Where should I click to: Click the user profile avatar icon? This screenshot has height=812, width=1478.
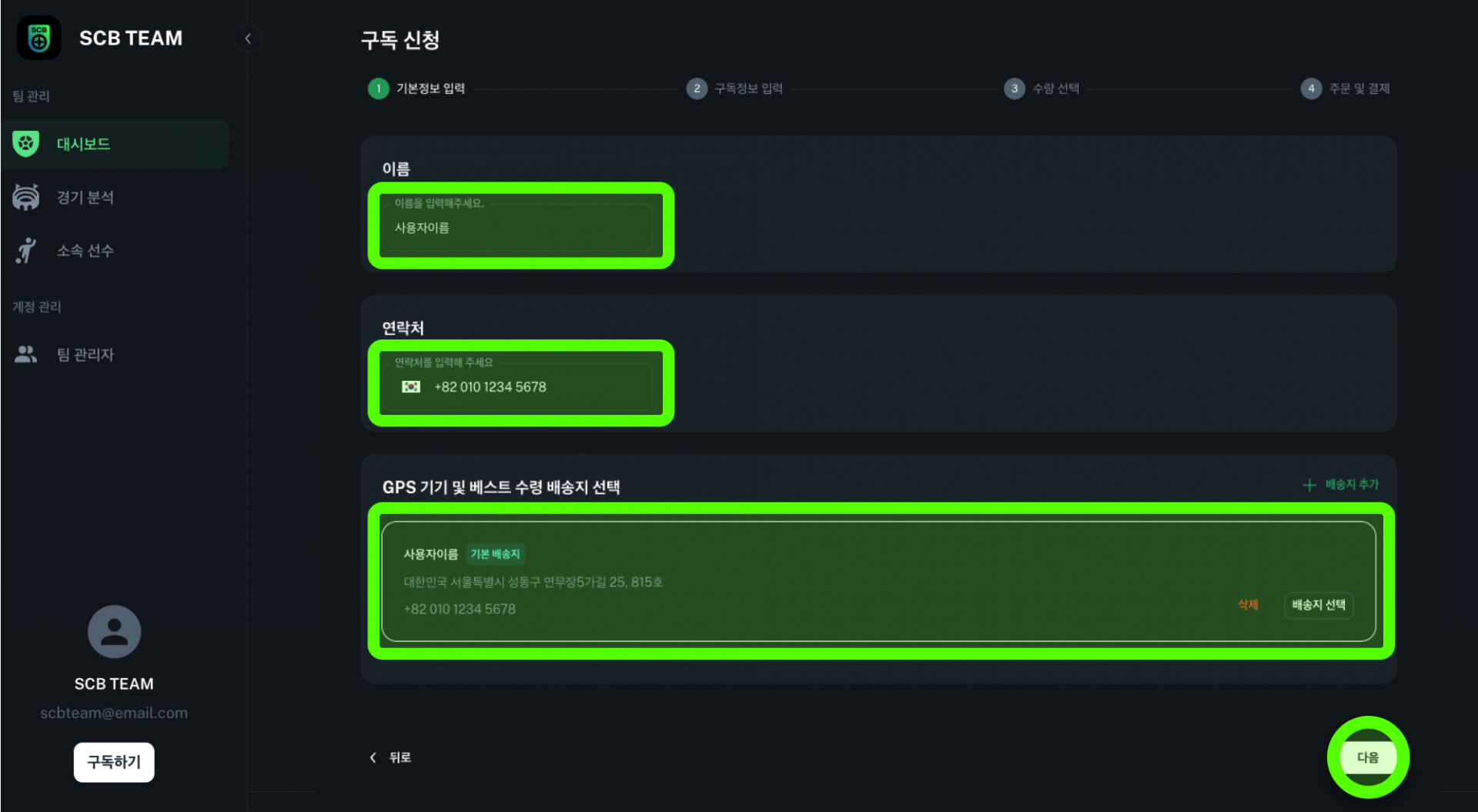tap(114, 632)
